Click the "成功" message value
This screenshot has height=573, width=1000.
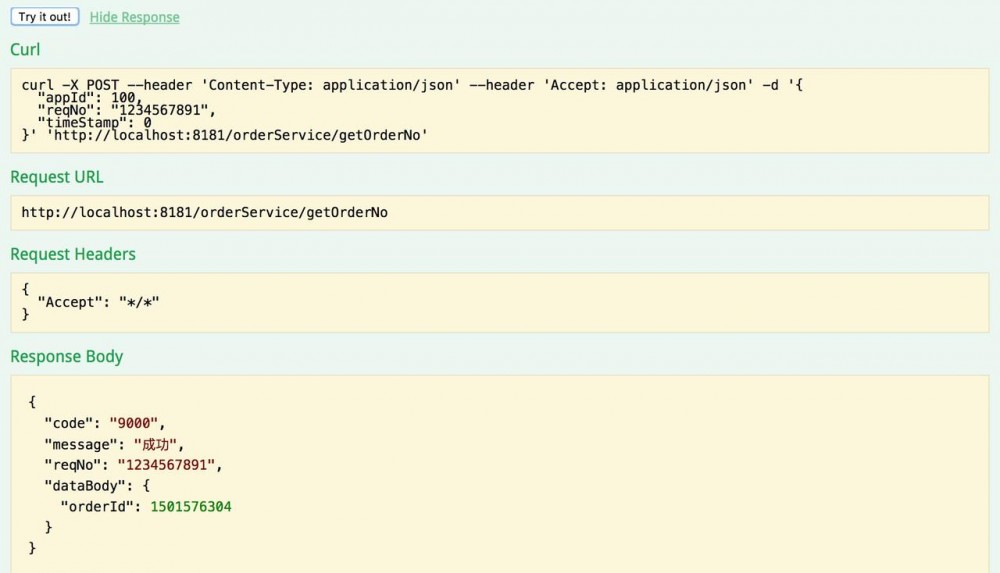point(158,444)
